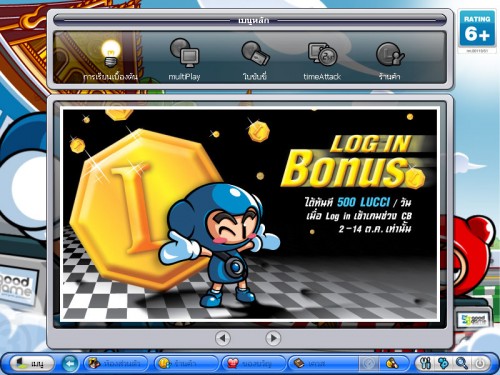The width and height of the screenshot is (500, 375).
Task: Open the tools settings icon
Action: click(x=425, y=363)
